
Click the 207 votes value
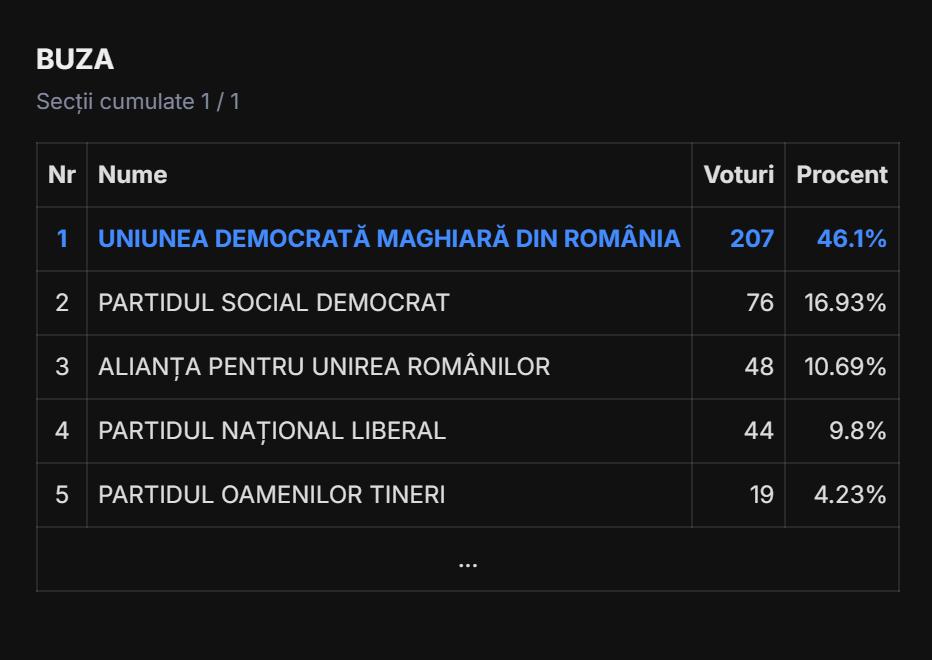[751, 239]
